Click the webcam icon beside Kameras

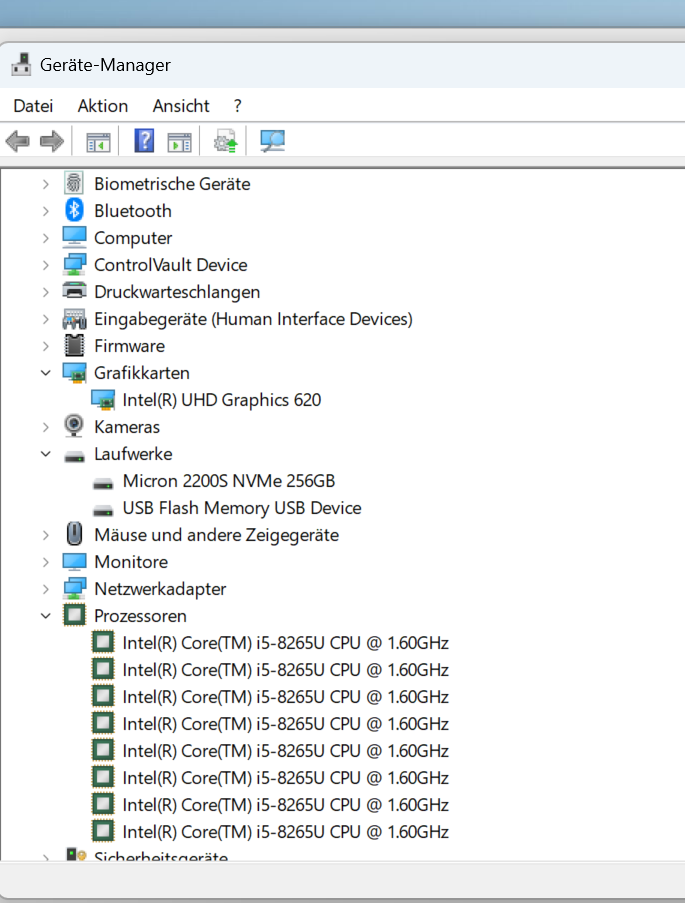[x=74, y=426]
